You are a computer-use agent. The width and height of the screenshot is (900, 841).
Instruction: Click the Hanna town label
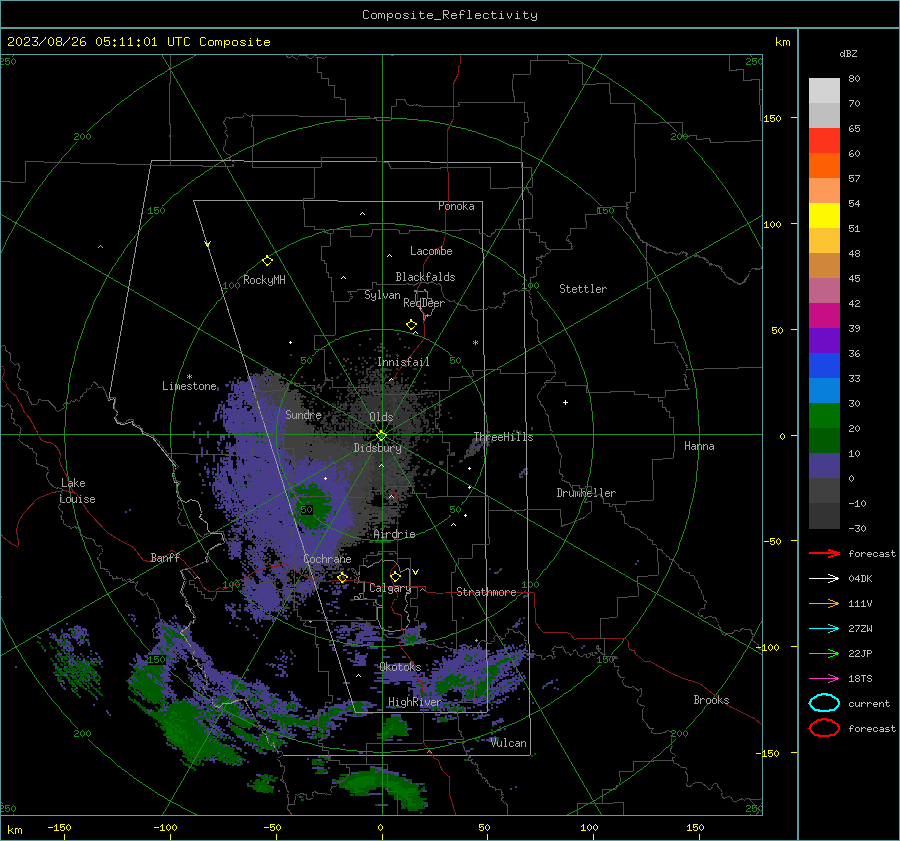[699, 446]
